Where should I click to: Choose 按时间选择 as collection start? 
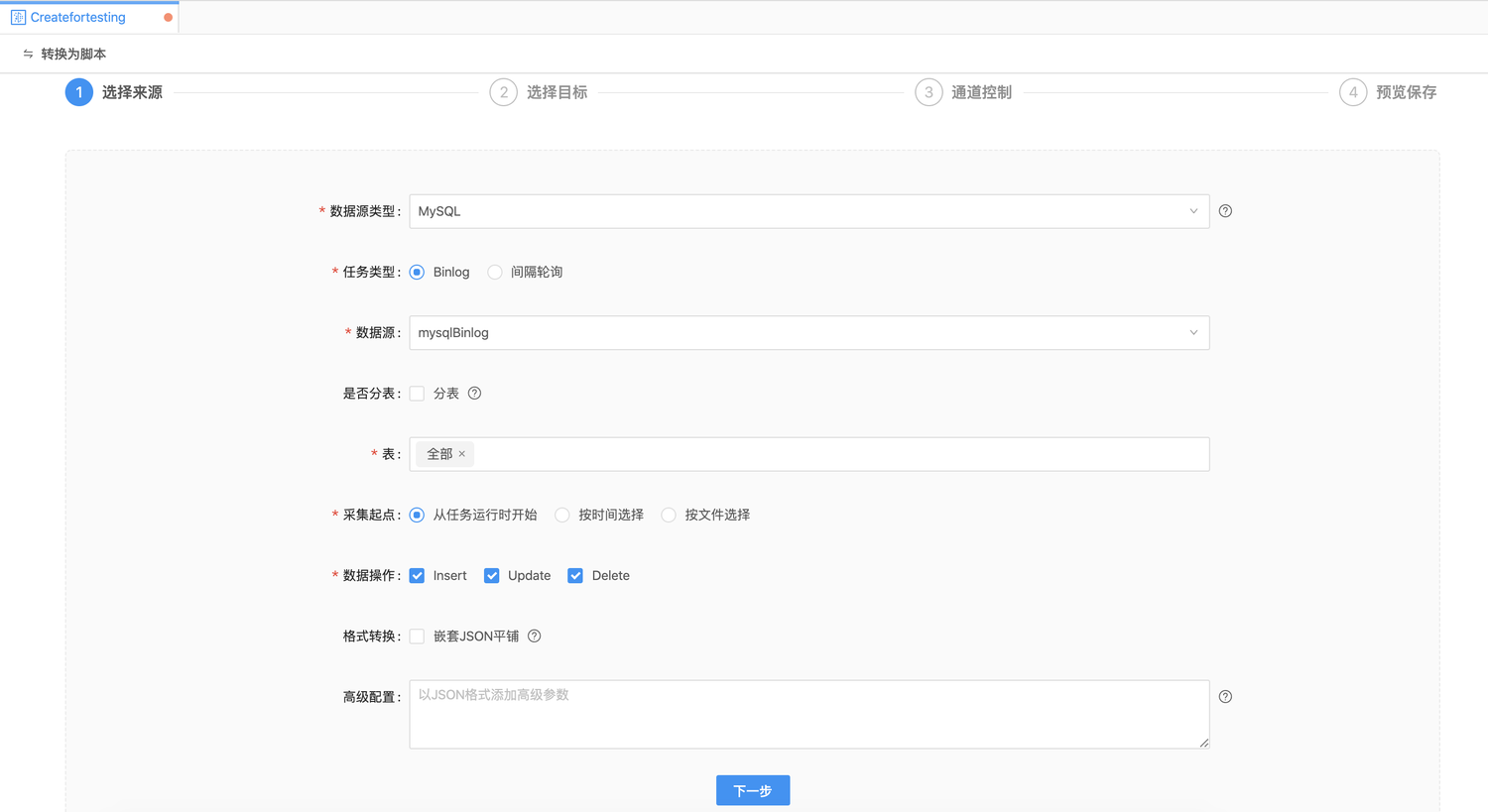coord(562,515)
